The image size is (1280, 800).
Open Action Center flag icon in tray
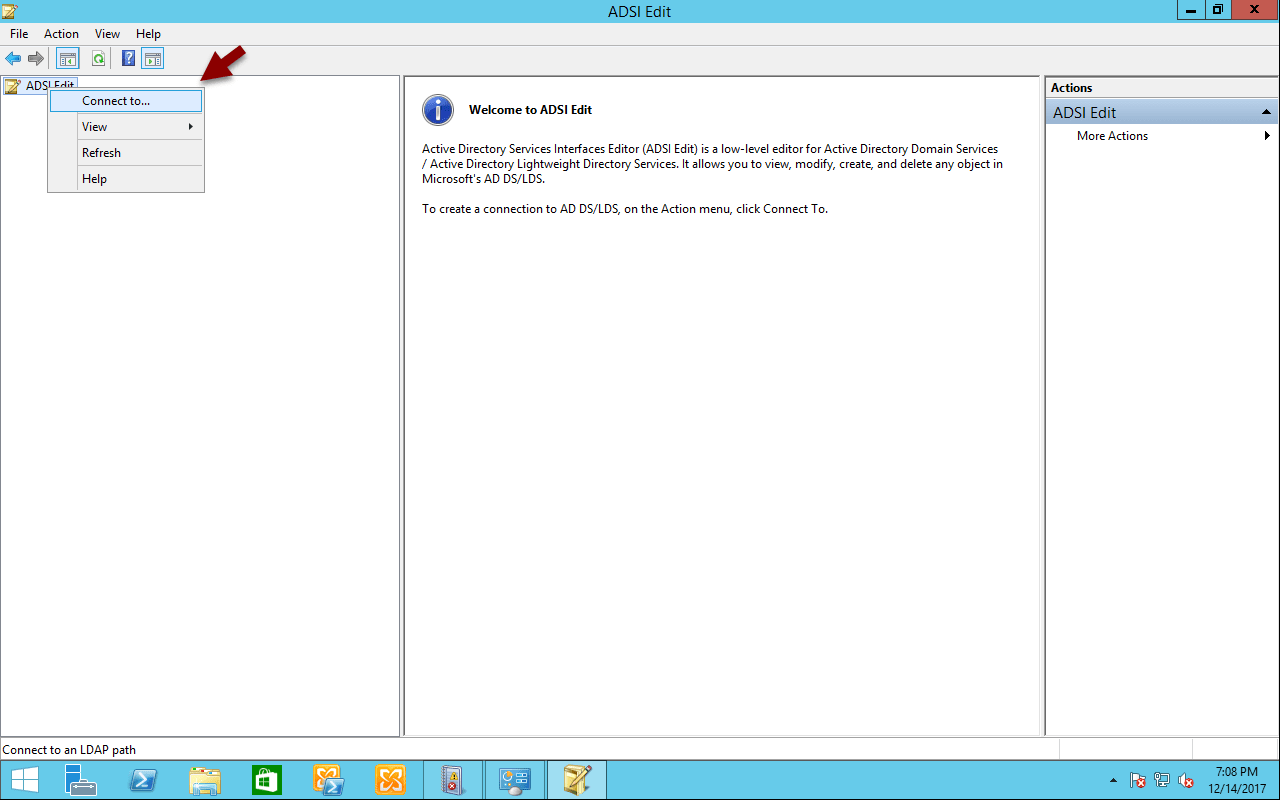pyautogui.click(x=1138, y=780)
